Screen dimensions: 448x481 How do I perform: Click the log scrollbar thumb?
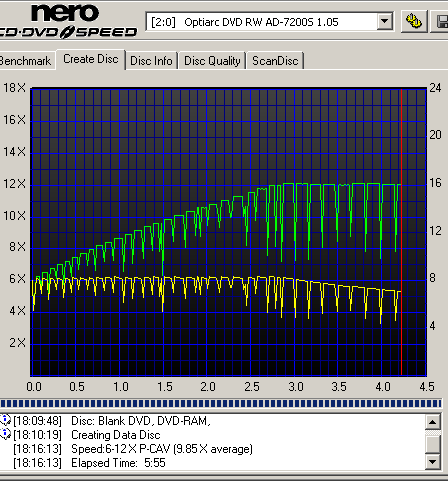(433, 444)
